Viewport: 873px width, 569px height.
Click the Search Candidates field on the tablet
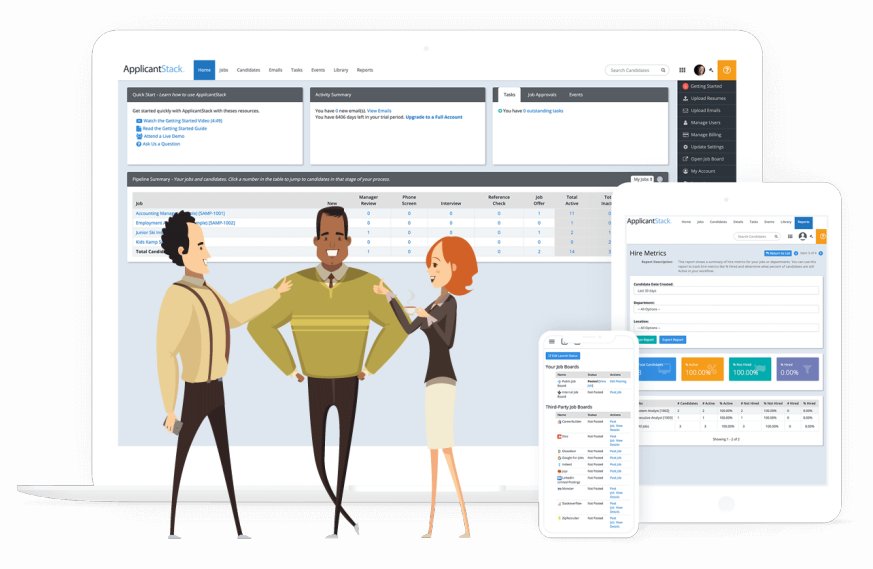(755, 237)
